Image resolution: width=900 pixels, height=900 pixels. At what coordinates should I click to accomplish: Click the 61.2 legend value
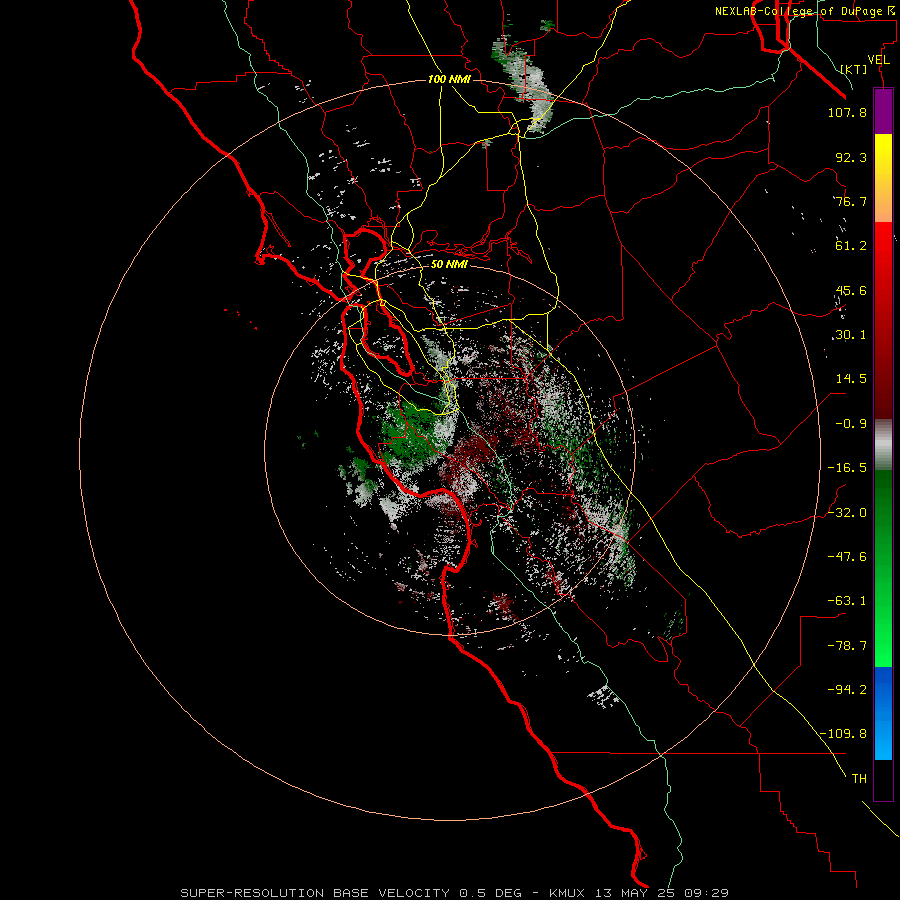point(851,246)
